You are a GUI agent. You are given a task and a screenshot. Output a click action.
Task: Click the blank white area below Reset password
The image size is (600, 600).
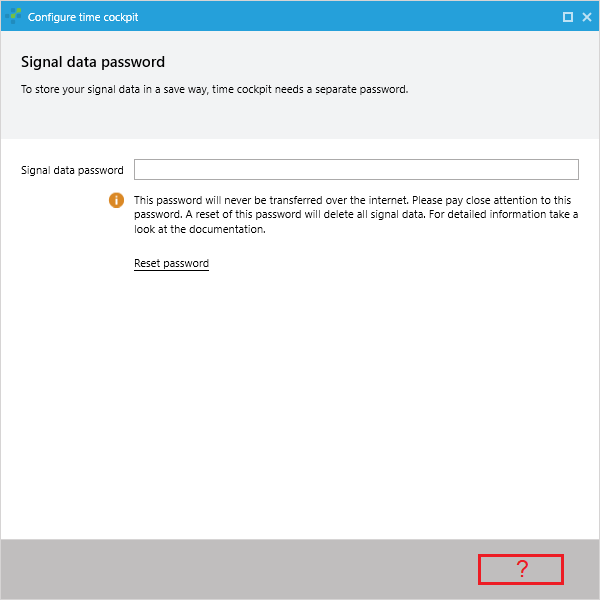300,402
